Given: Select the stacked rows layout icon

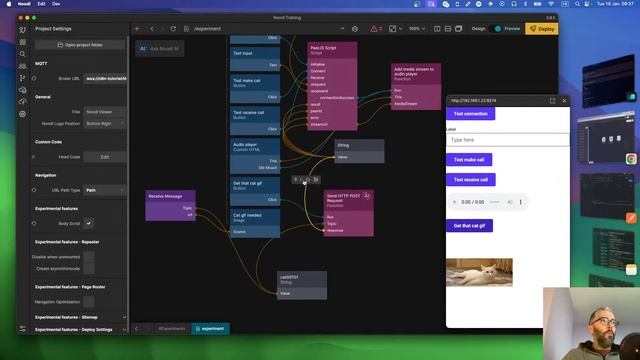Looking at the screenshot, I should (448, 29).
